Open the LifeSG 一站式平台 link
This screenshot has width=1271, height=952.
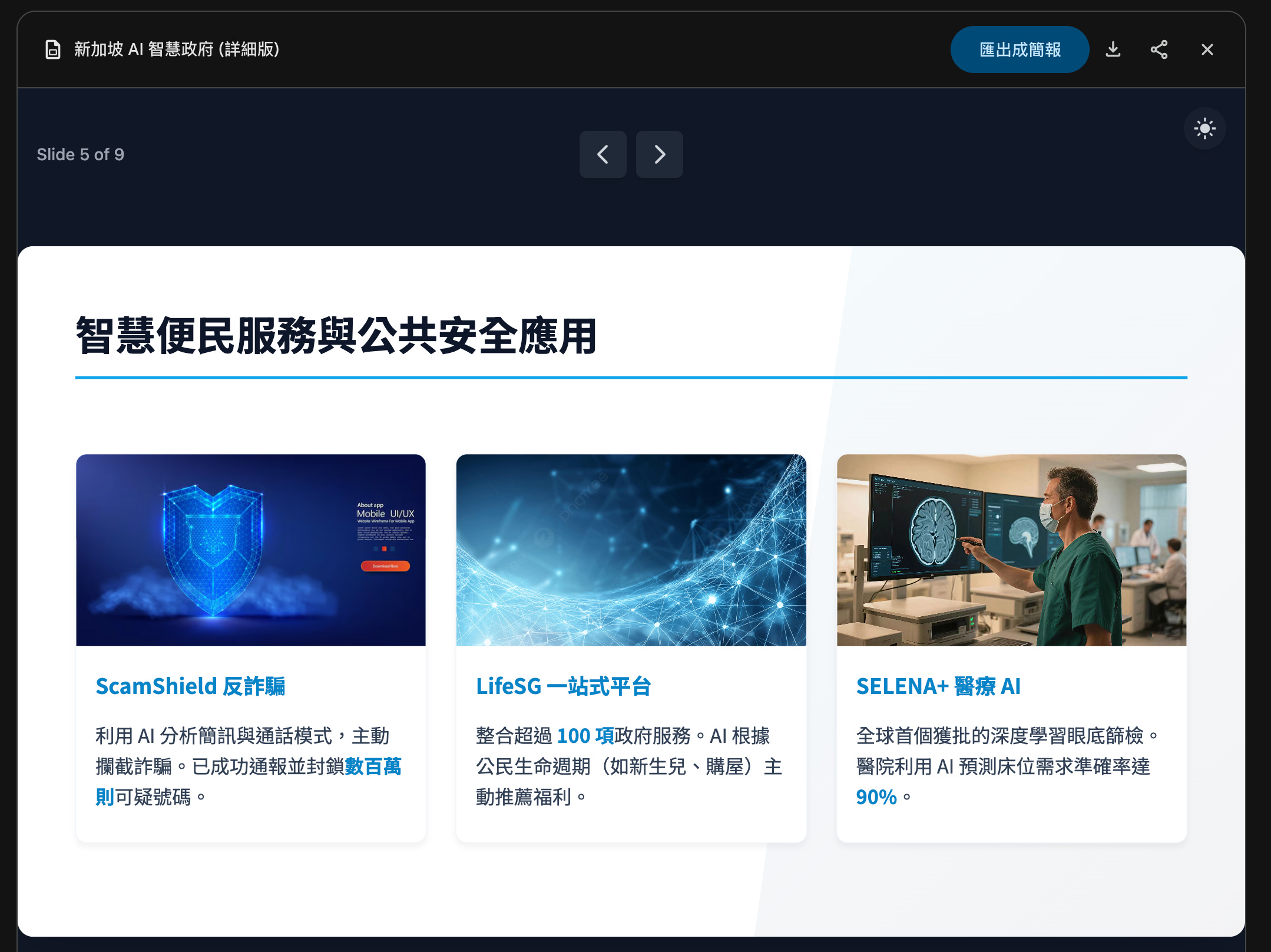tap(563, 686)
